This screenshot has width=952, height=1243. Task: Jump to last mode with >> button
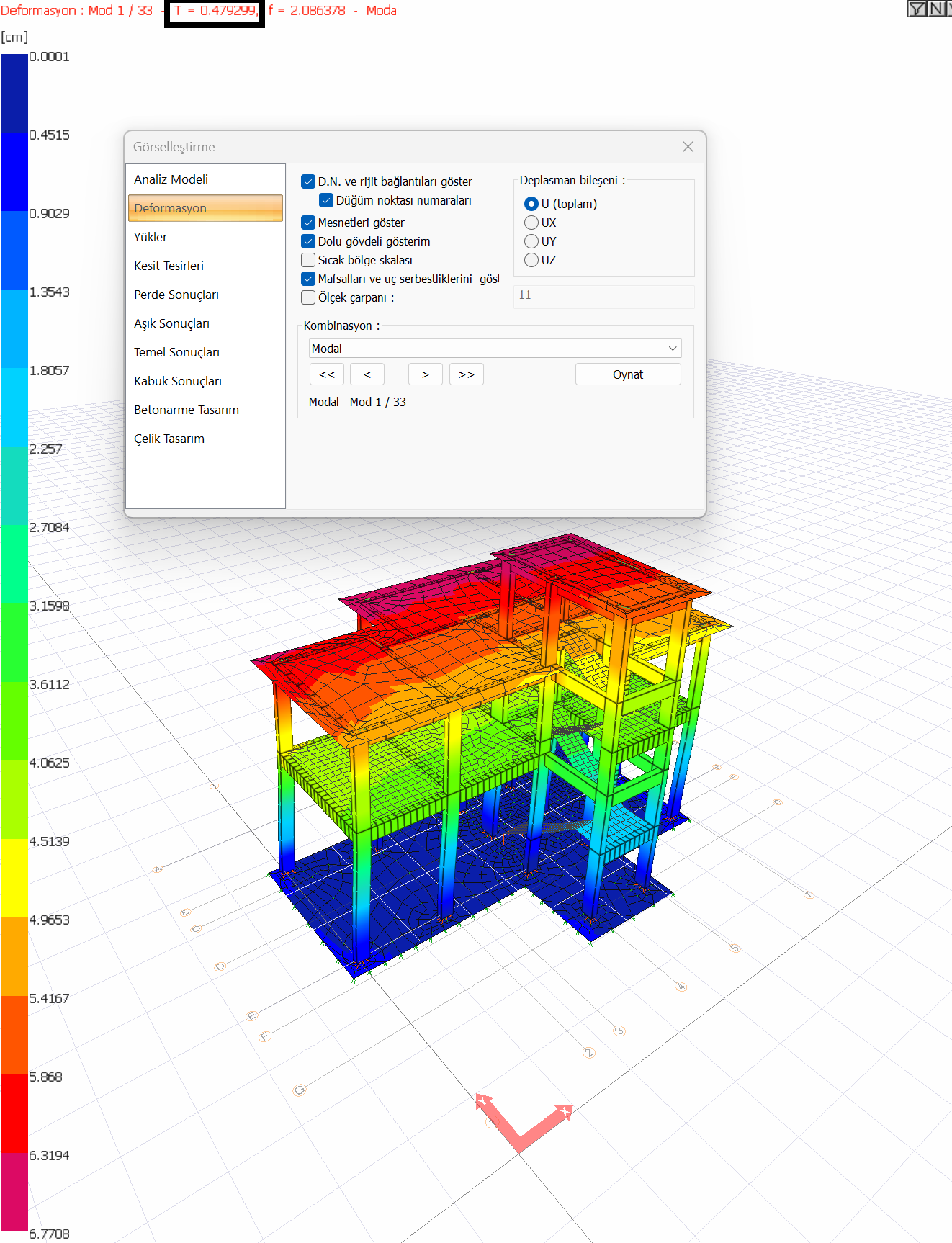coord(467,374)
